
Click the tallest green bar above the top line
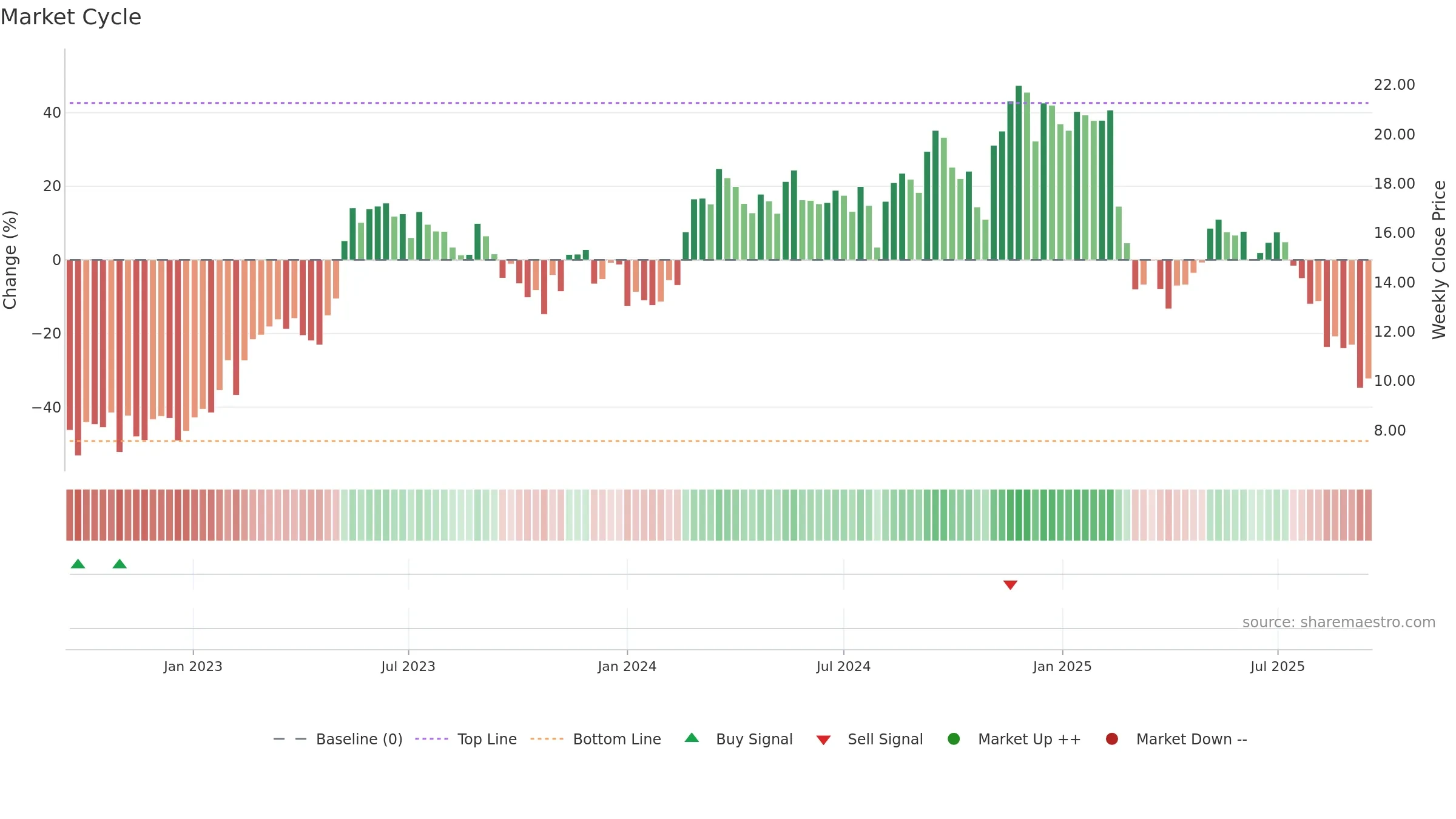coord(1019,173)
